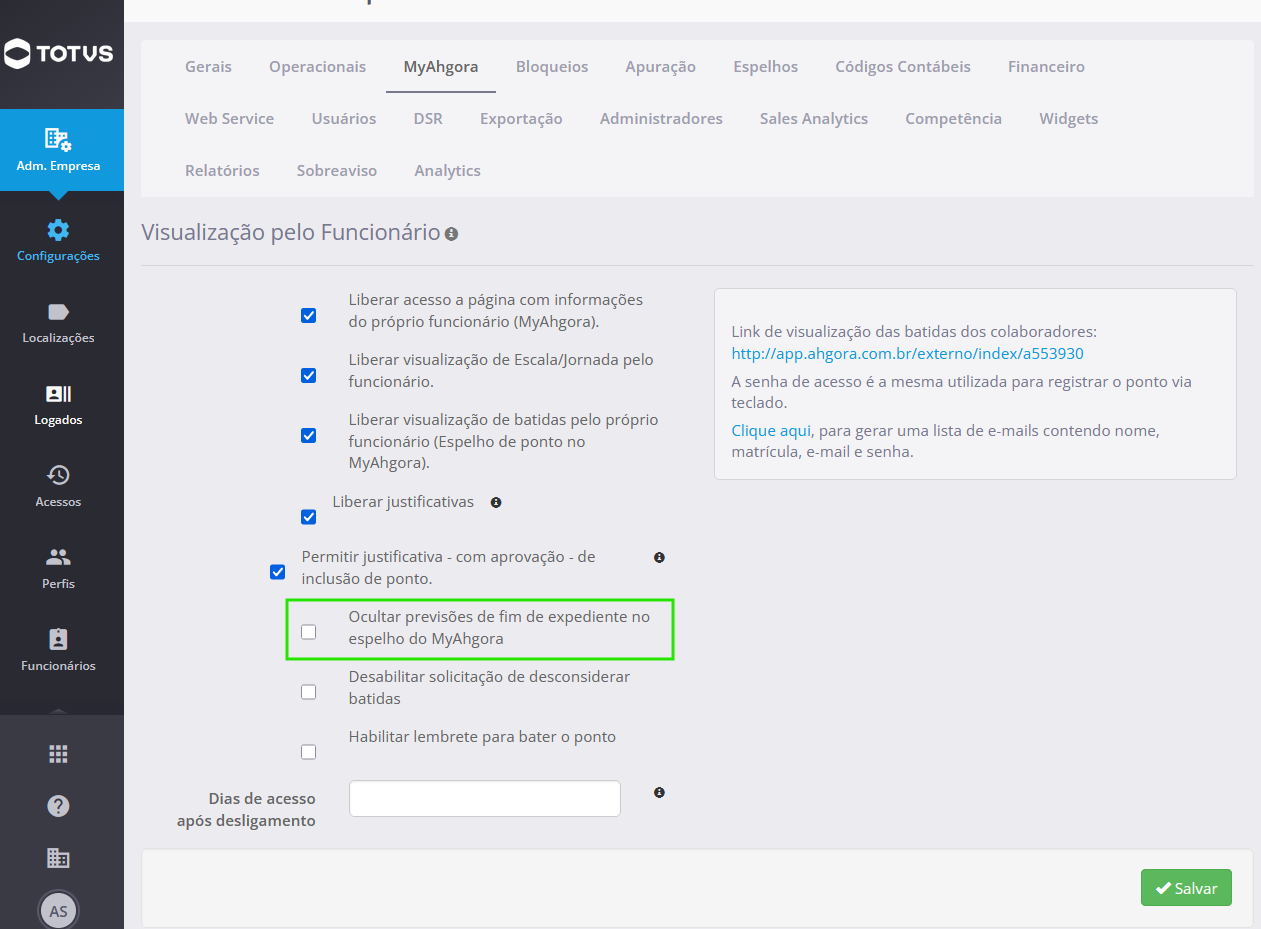The height and width of the screenshot is (929, 1261).
Task: Open the apps grid icon
Action: (x=59, y=754)
